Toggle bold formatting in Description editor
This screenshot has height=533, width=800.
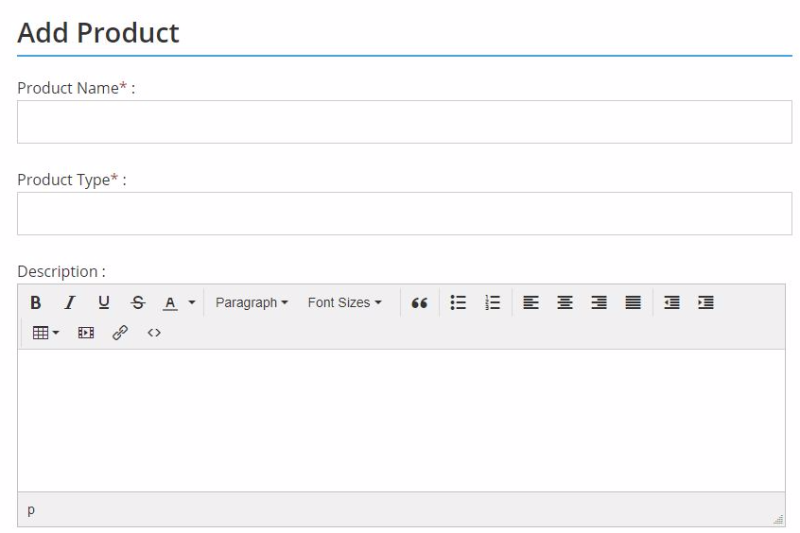[x=36, y=302]
